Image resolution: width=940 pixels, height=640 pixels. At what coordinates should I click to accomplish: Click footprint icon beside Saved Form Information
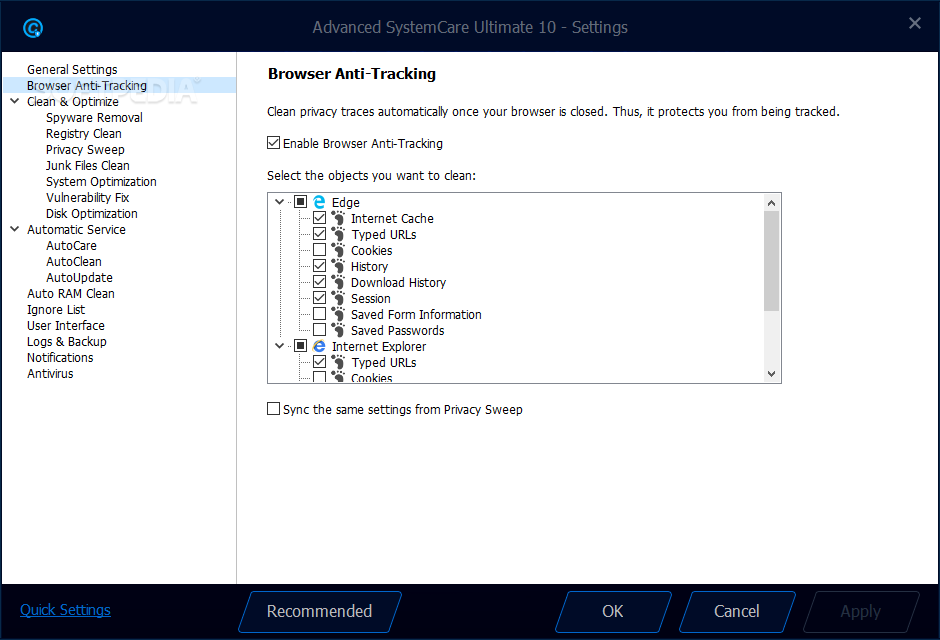pyautogui.click(x=338, y=314)
